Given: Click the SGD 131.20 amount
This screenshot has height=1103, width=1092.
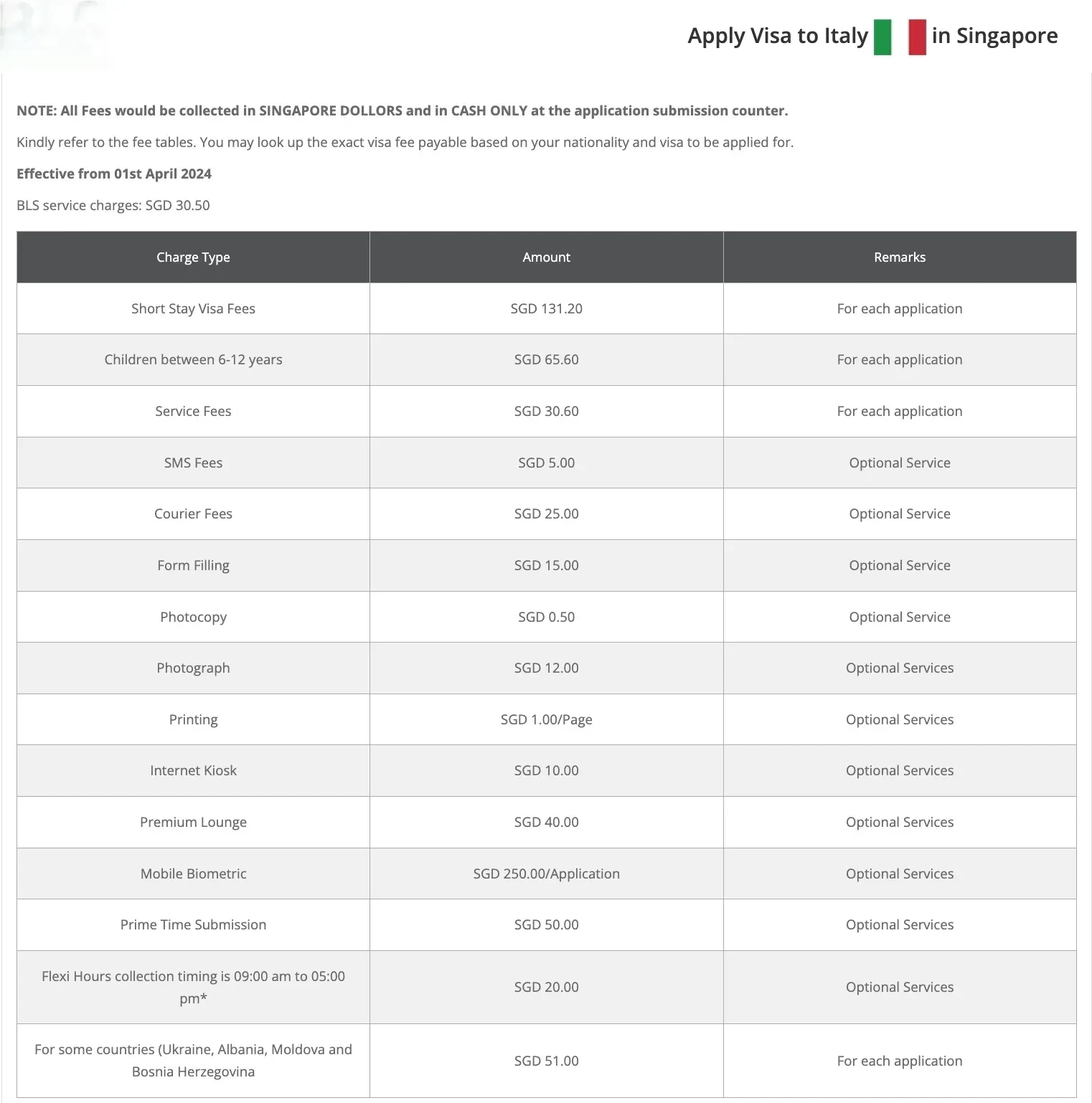Looking at the screenshot, I should pyautogui.click(x=546, y=309).
